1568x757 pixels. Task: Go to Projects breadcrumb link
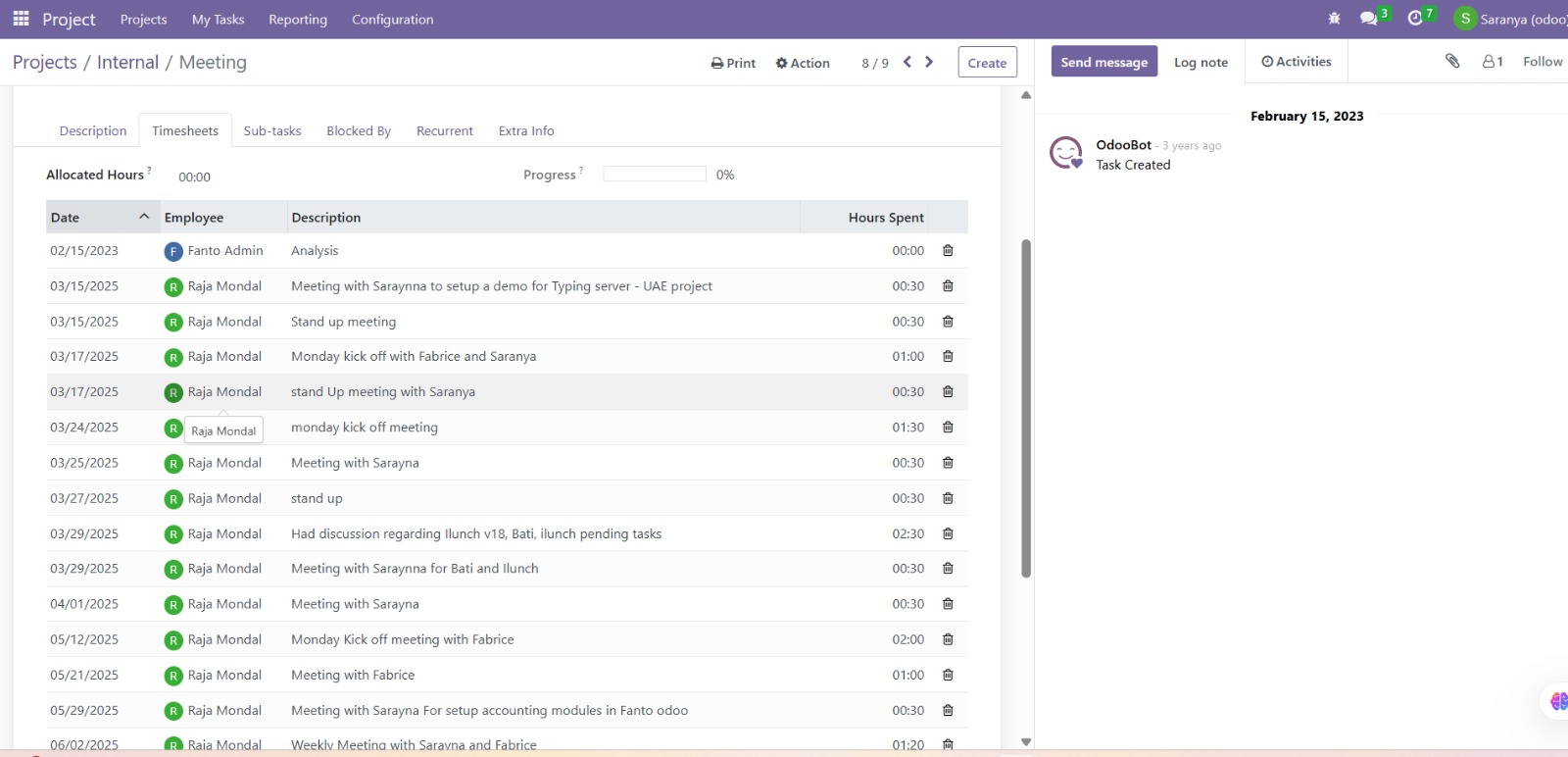44,62
